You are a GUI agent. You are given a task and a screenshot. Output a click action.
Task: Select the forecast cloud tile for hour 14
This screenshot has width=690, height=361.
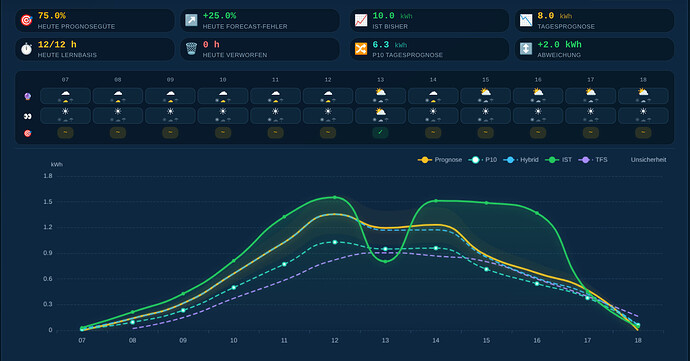(433, 96)
